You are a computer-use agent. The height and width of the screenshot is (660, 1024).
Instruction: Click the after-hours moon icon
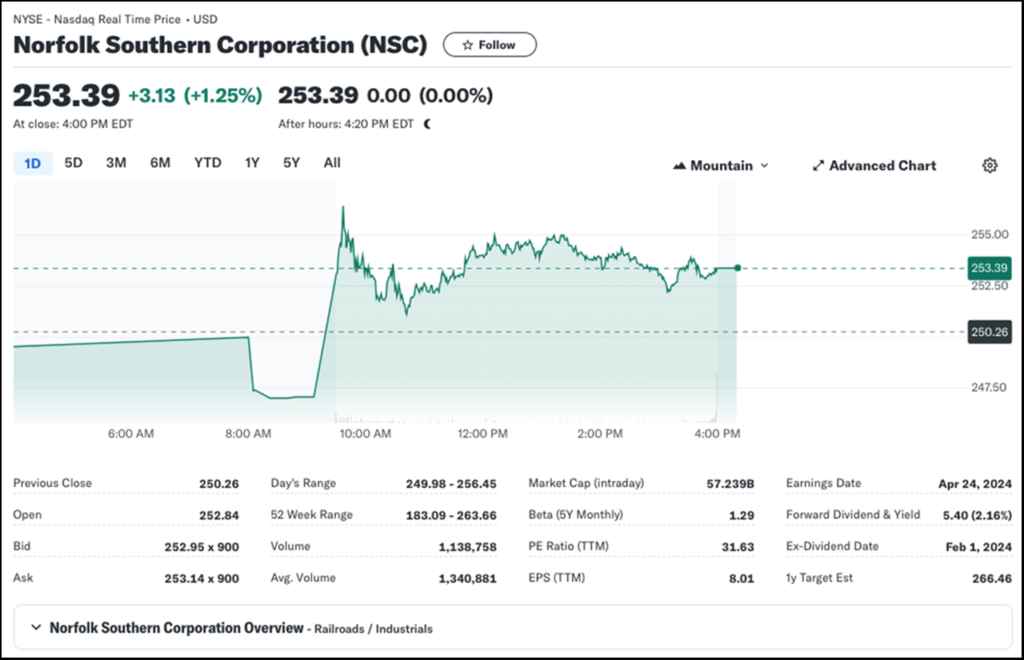click(x=428, y=124)
